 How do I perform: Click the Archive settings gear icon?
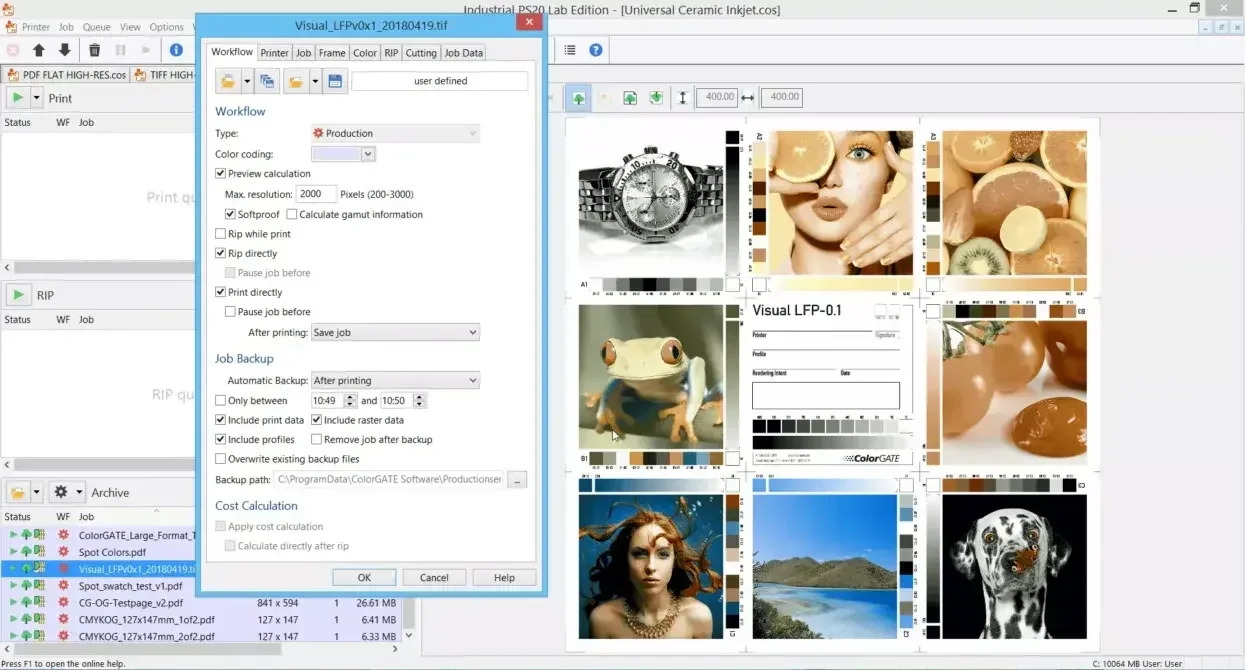pyautogui.click(x=61, y=492)
